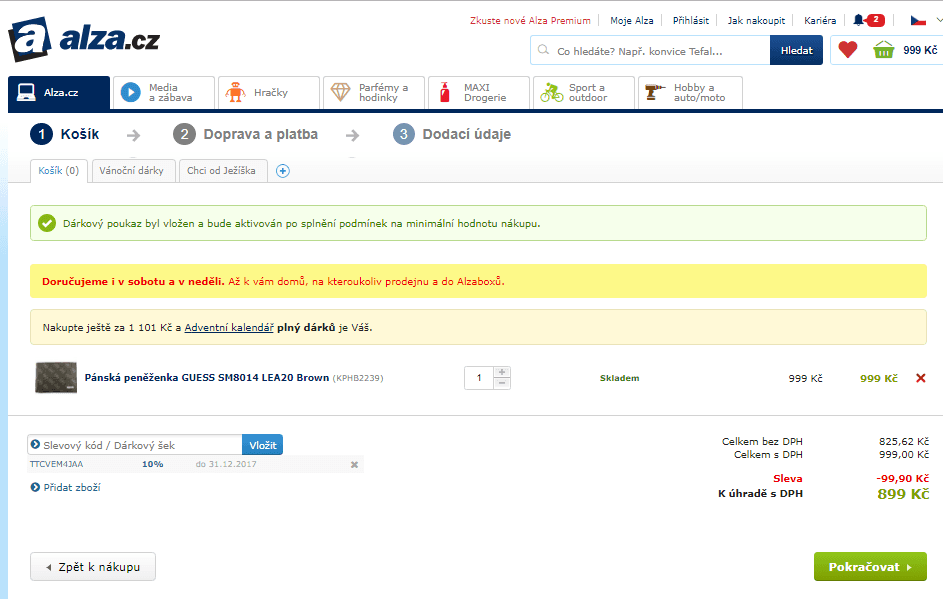Screen dimensions: 943x599
Task: Add new cart list with plus icon
Action: pos(282,171)
